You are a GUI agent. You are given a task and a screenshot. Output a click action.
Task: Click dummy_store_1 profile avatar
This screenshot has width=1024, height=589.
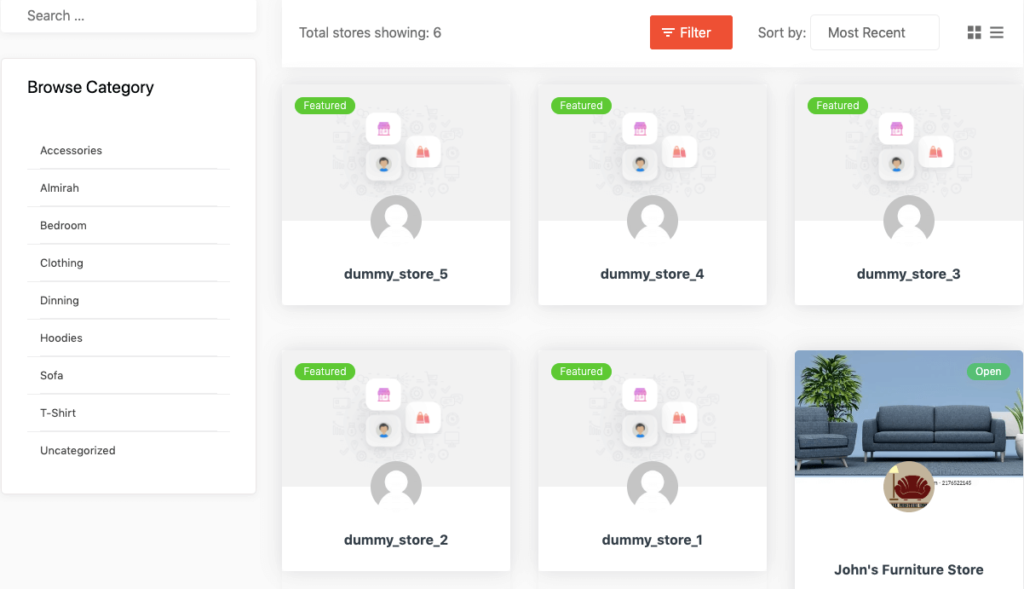tap(652, 486)
